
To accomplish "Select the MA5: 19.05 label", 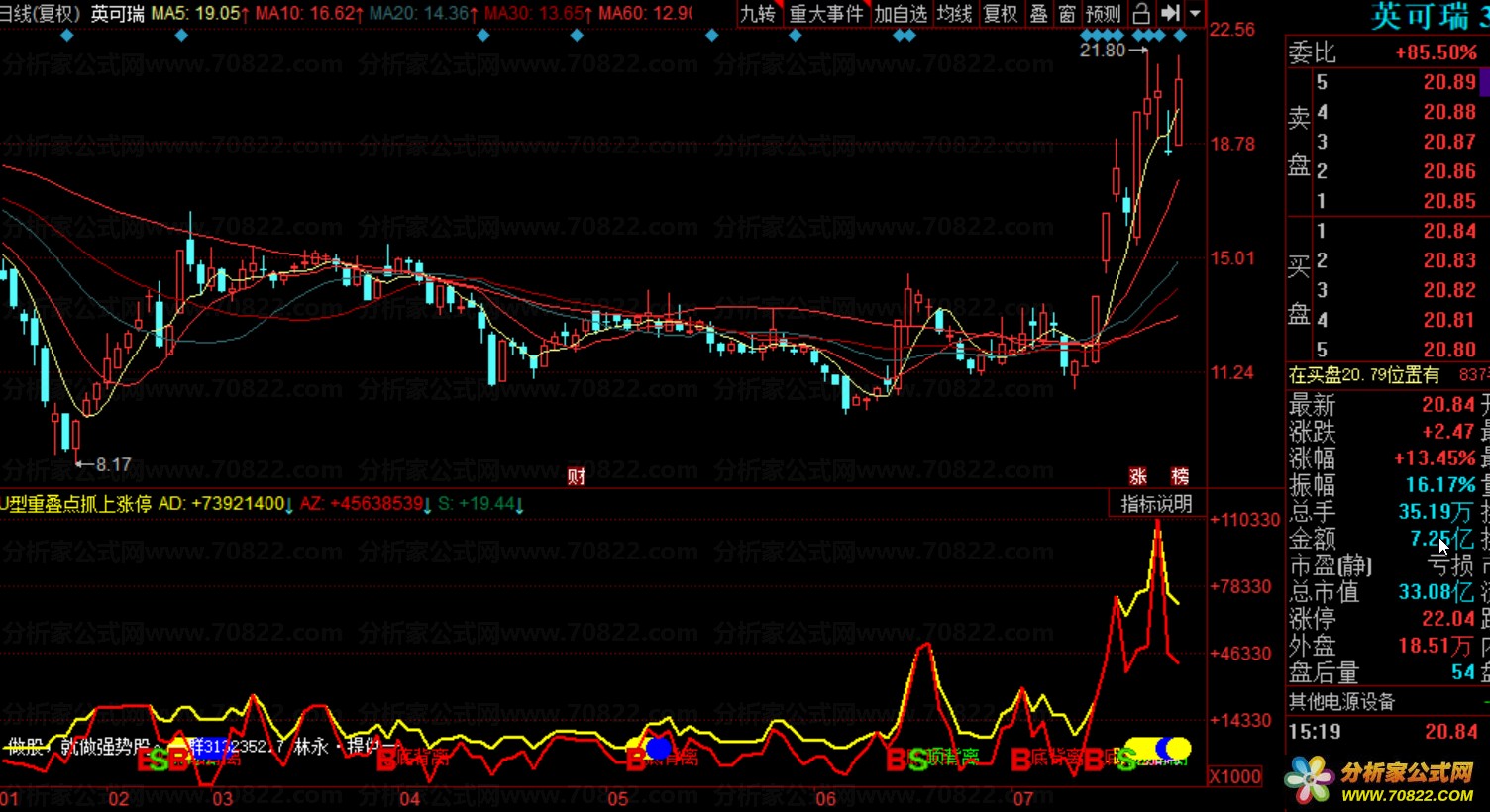I will click(197, 14).
